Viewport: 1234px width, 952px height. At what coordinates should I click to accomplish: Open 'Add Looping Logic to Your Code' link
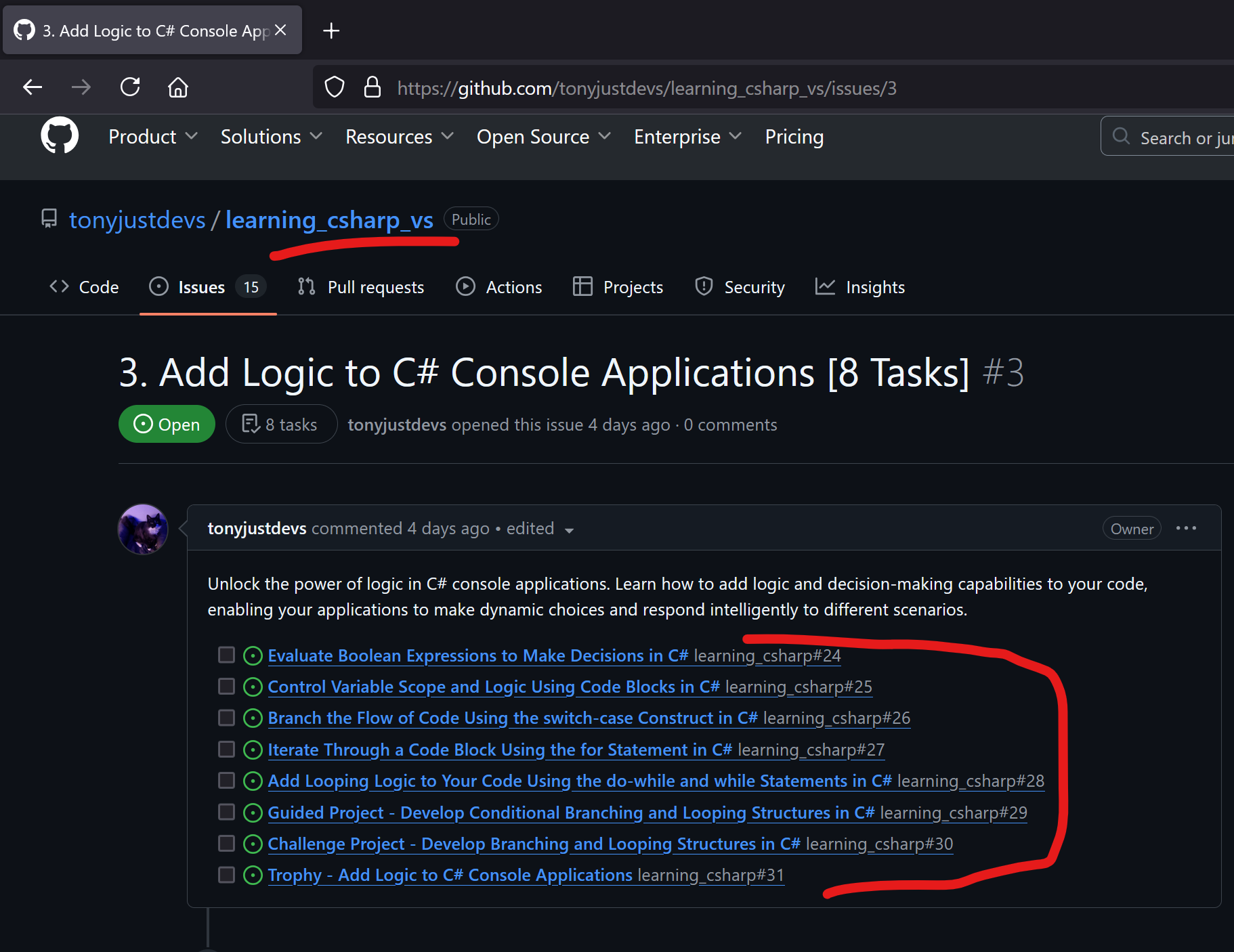580,781
